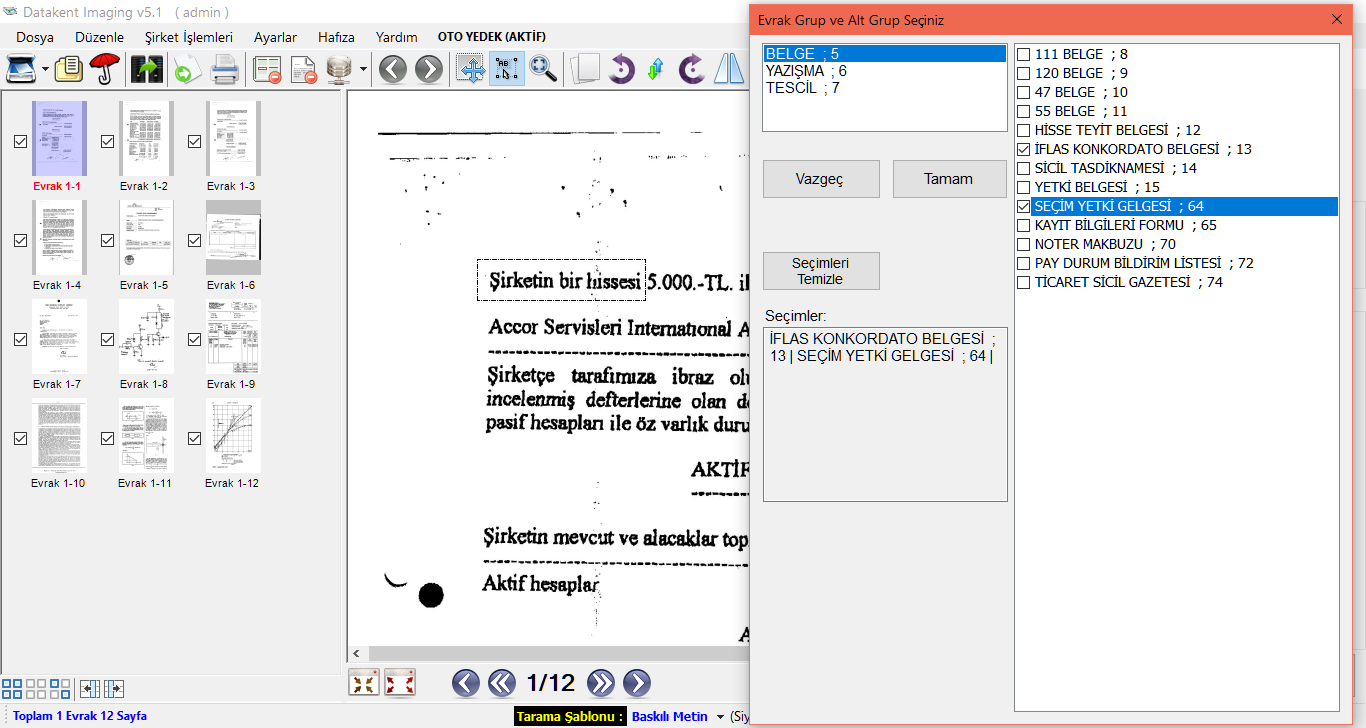Expand the database icon dropdown arrow
1366x728 pixels.
tap(363, 70)
